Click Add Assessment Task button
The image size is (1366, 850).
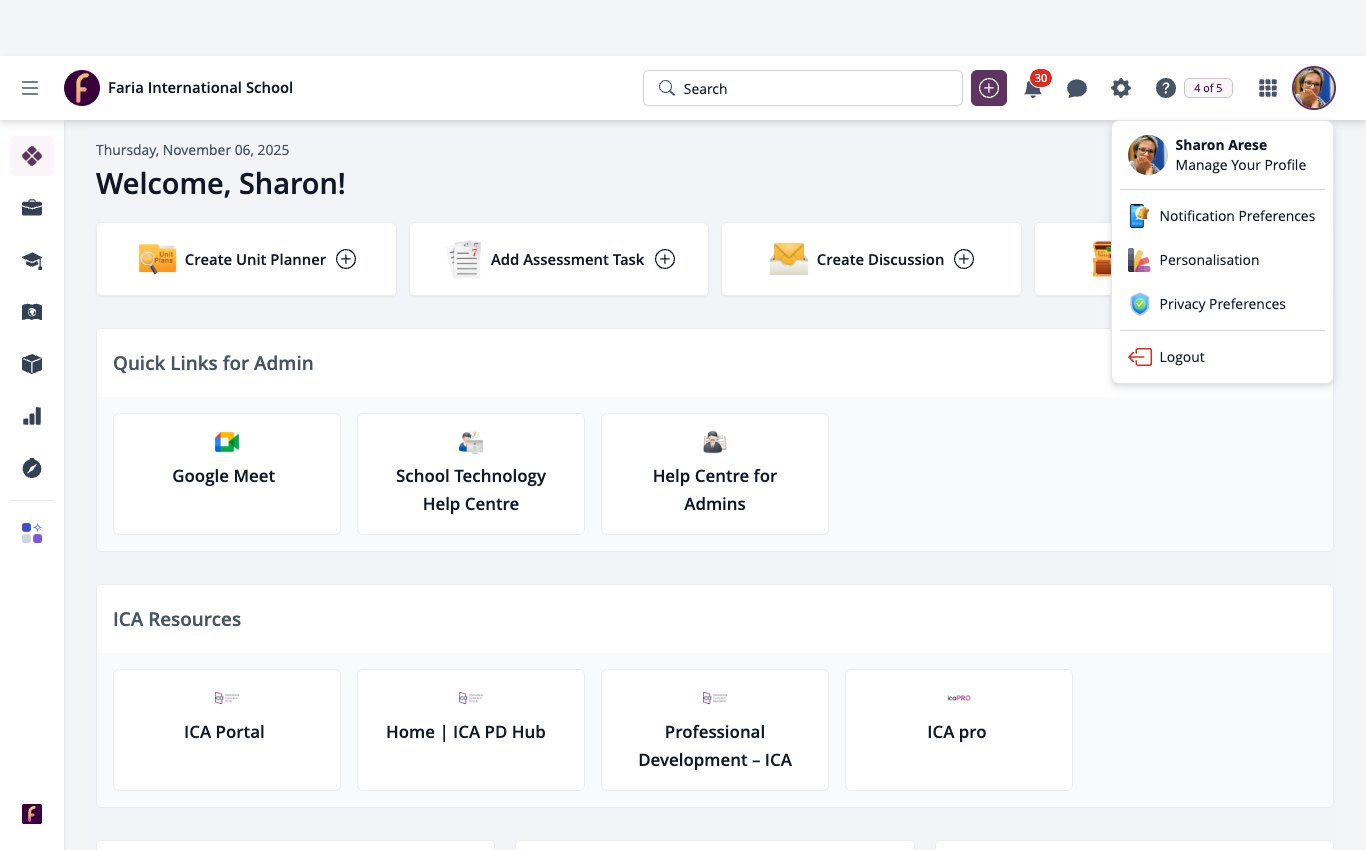point(559,259)
